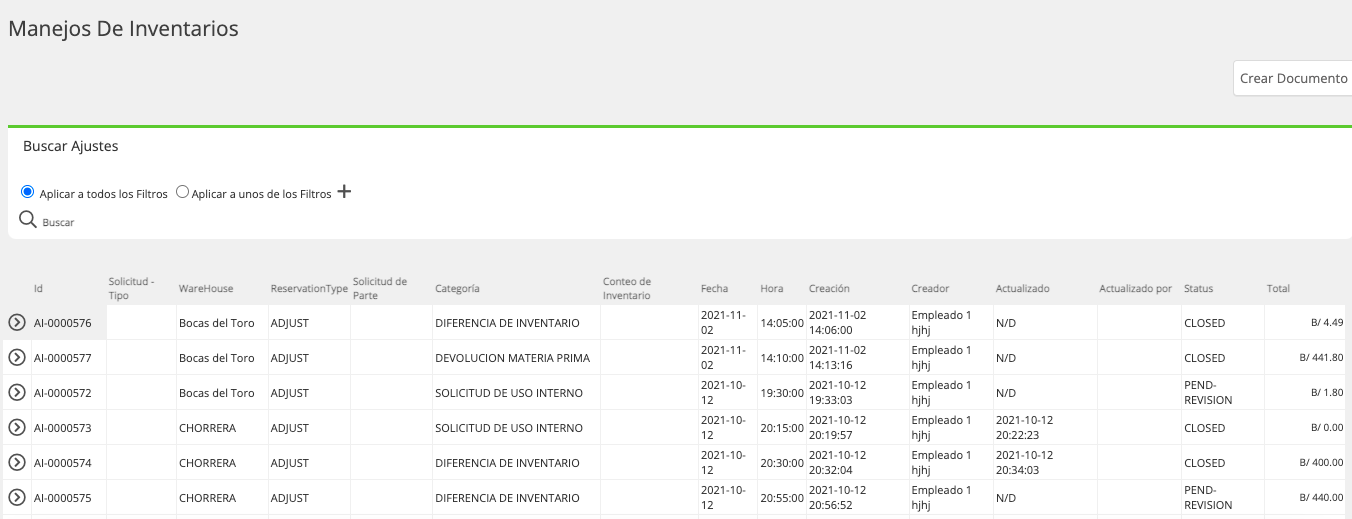1352x519 pixels.
Task: Click the Categoría column header
Action: (457, 288)
